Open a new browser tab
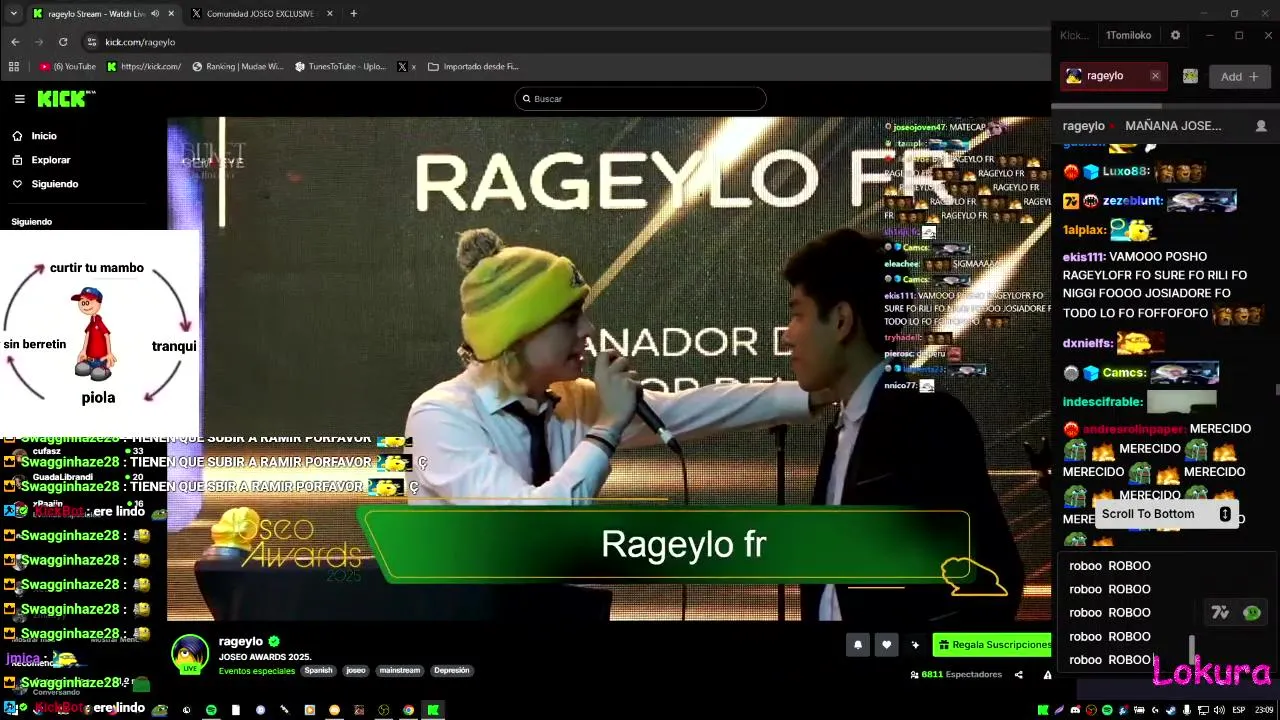Viewport: 1280px width, 720px height. (353, 13)
